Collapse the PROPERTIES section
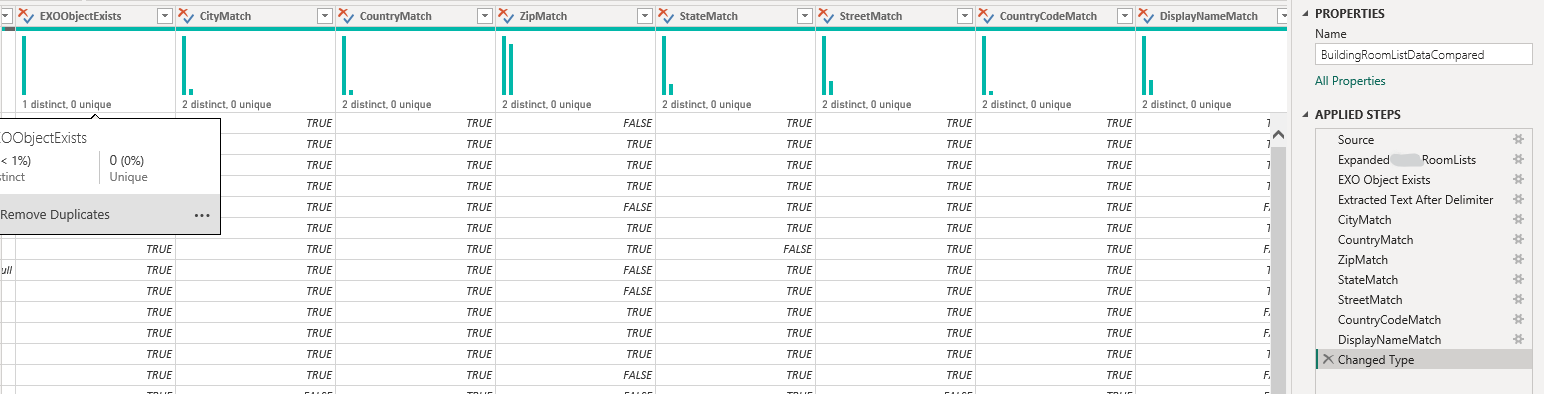This screenshot has width=1544, height=394. (1305, 14)
